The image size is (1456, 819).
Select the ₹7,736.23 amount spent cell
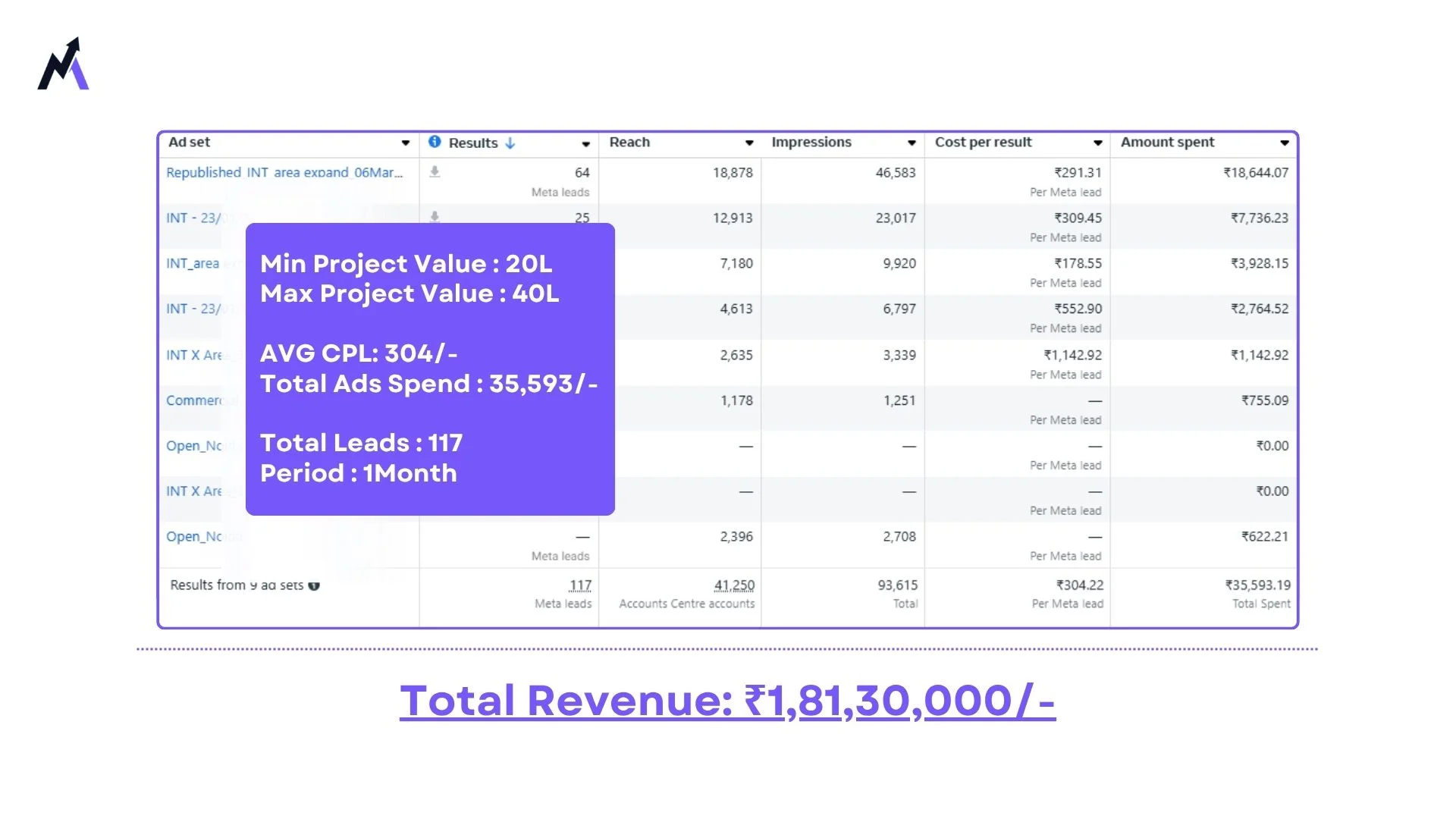pyautogui.click(x=1260, y=218)
